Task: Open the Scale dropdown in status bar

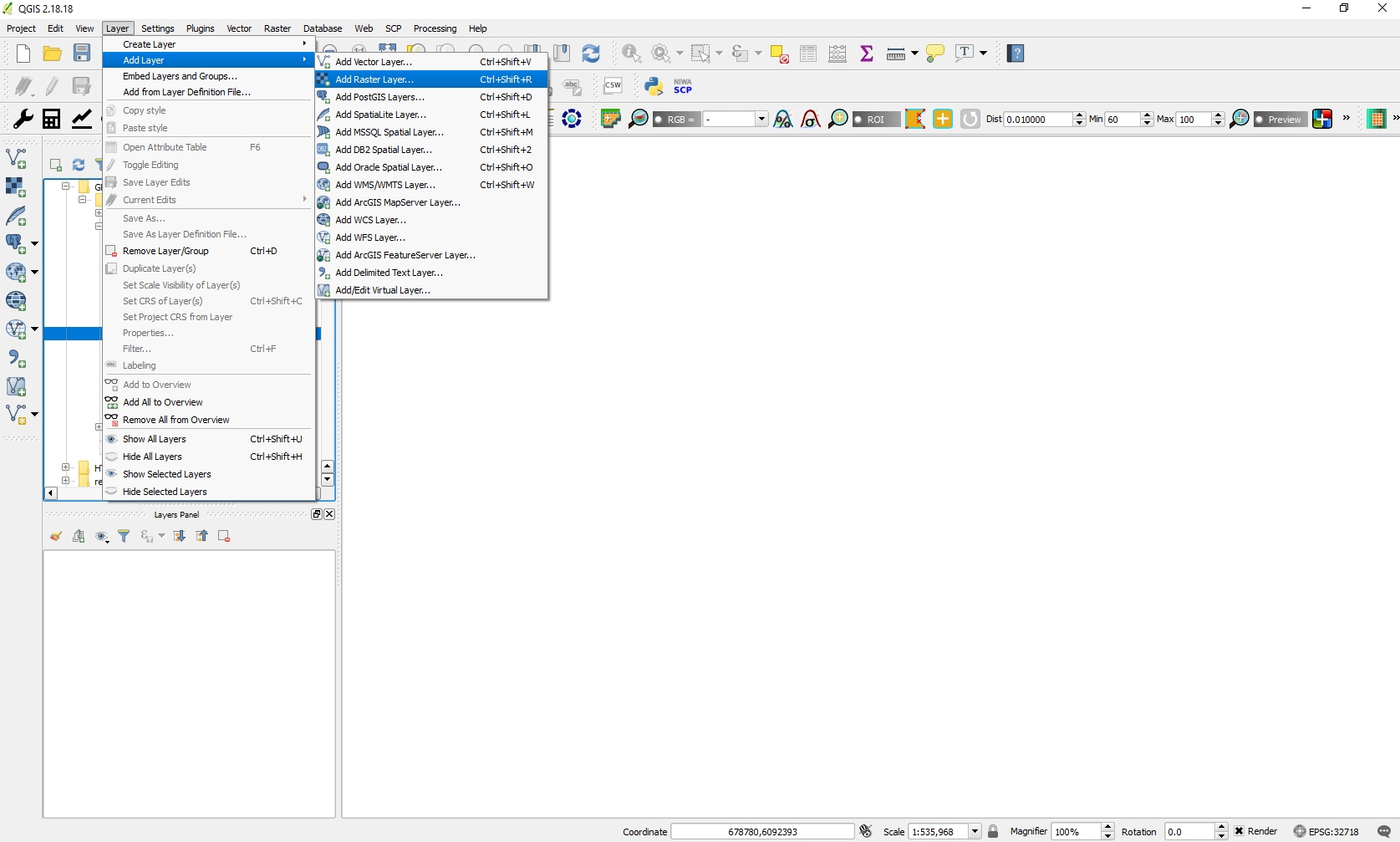Action: pos(975,831)
